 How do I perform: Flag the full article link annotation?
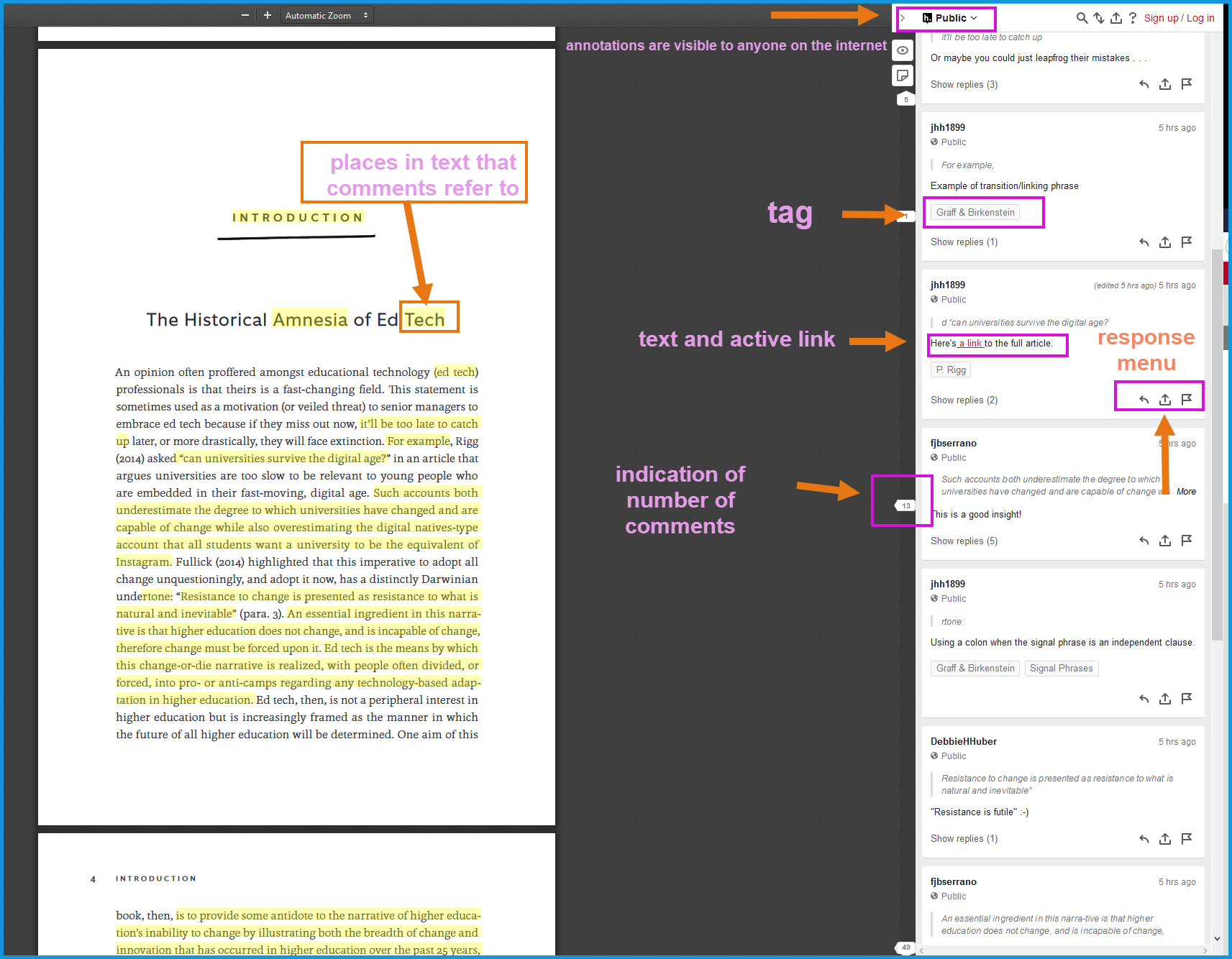[x=1187, y=400]
